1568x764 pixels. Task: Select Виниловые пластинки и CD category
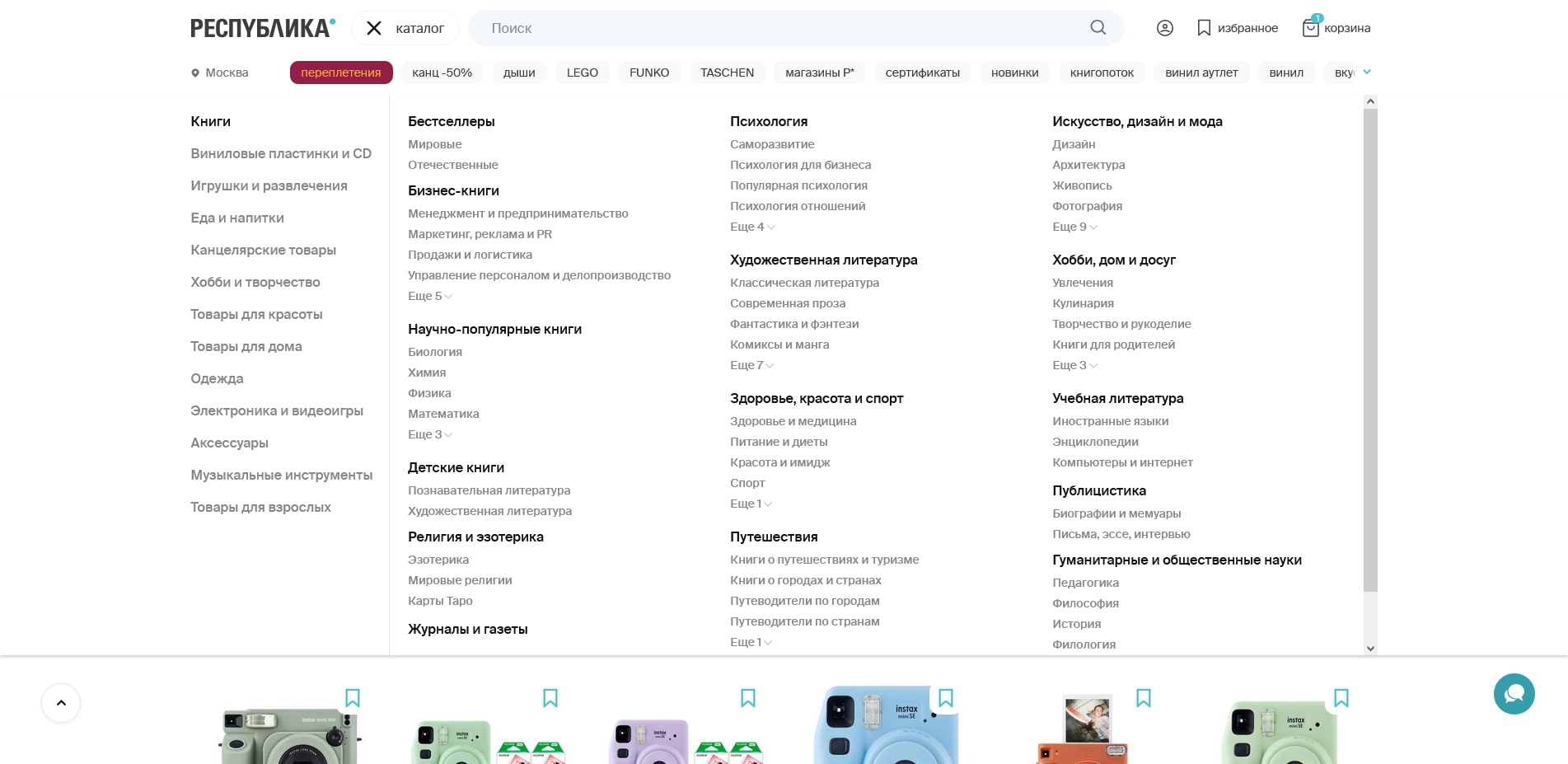click(281, 153)
